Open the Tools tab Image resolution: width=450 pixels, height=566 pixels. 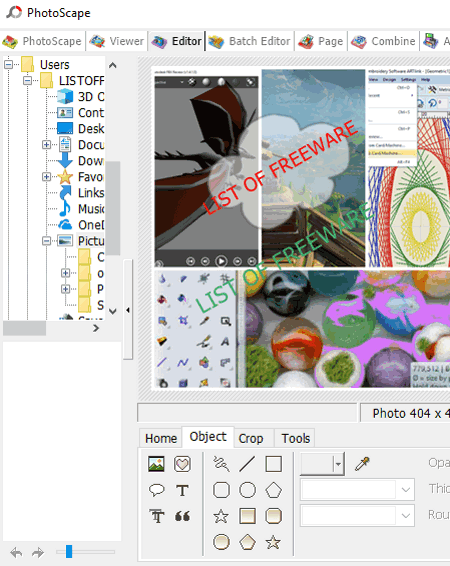pyautogui.click(x=296, y=438)
